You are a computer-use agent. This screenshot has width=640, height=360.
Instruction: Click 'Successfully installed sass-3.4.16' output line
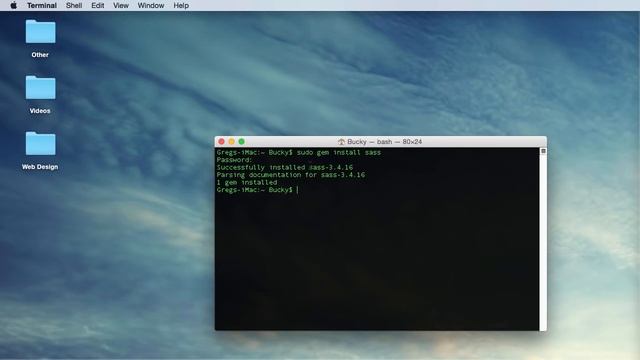click(x=285, y=167)
